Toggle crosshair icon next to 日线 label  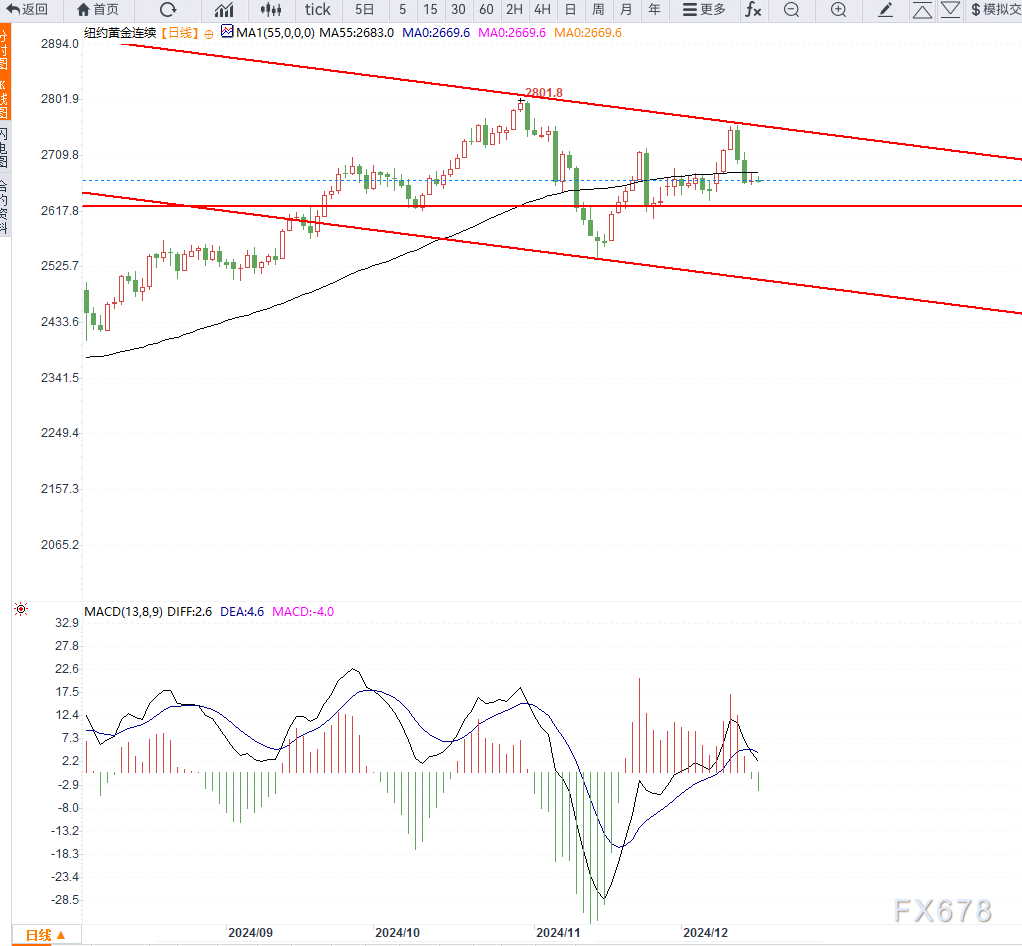point(208,33)
